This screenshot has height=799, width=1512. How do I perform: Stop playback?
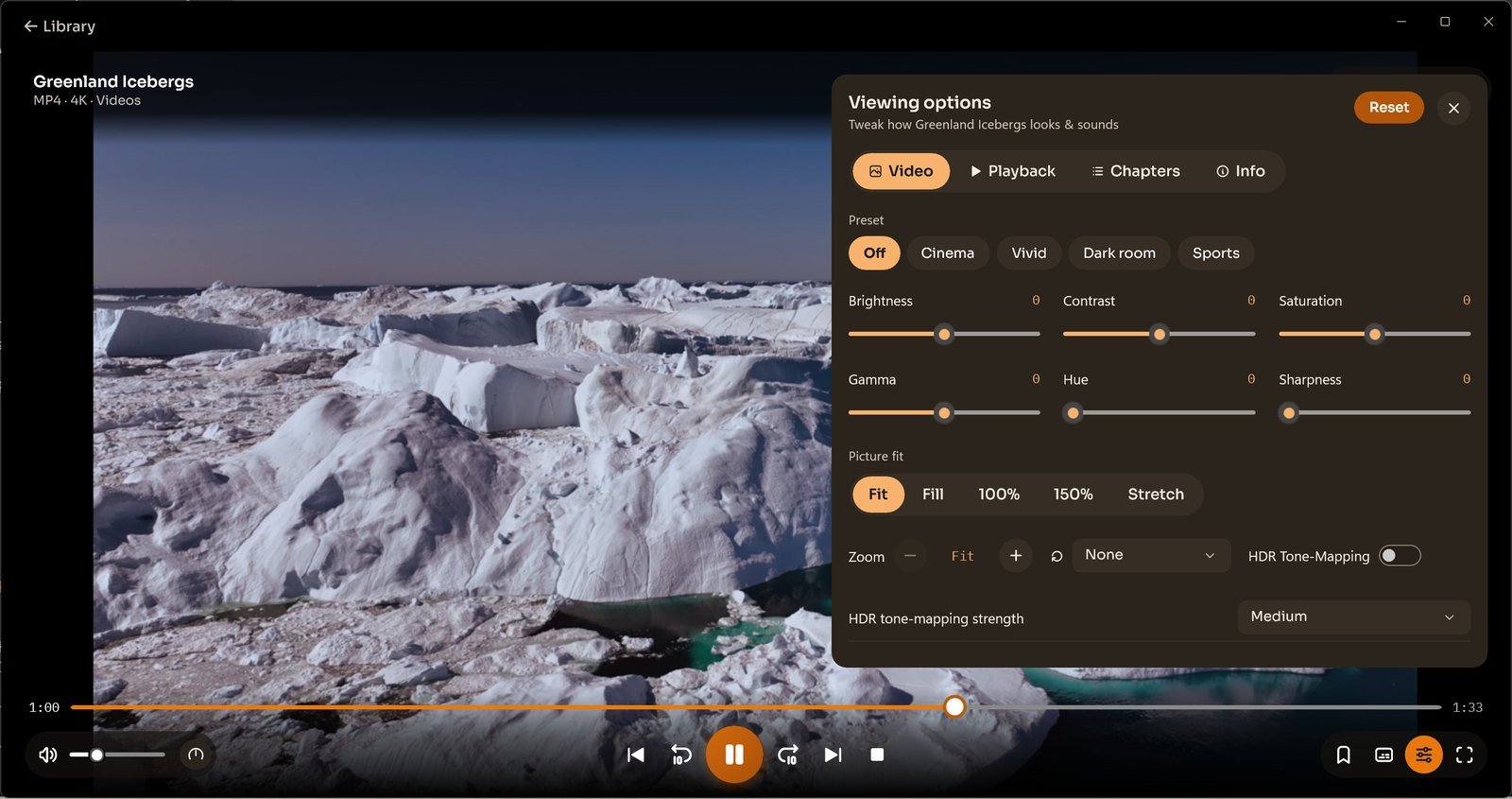(877, 755)
